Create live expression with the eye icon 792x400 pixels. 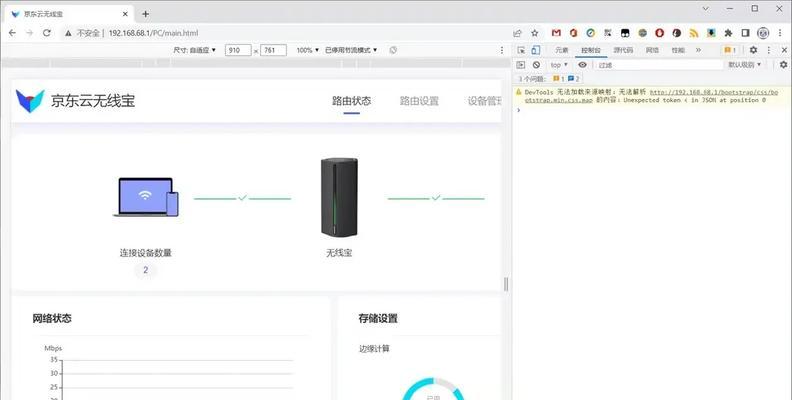point(582,65)
